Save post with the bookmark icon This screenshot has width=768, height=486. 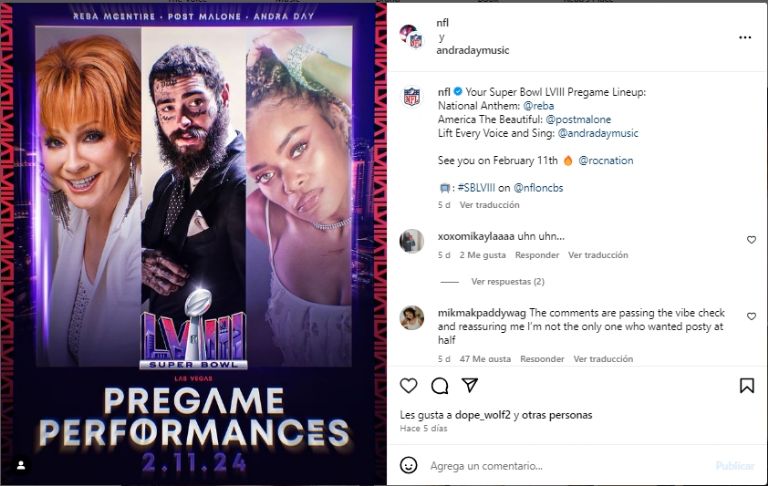[x=746, y=386]
